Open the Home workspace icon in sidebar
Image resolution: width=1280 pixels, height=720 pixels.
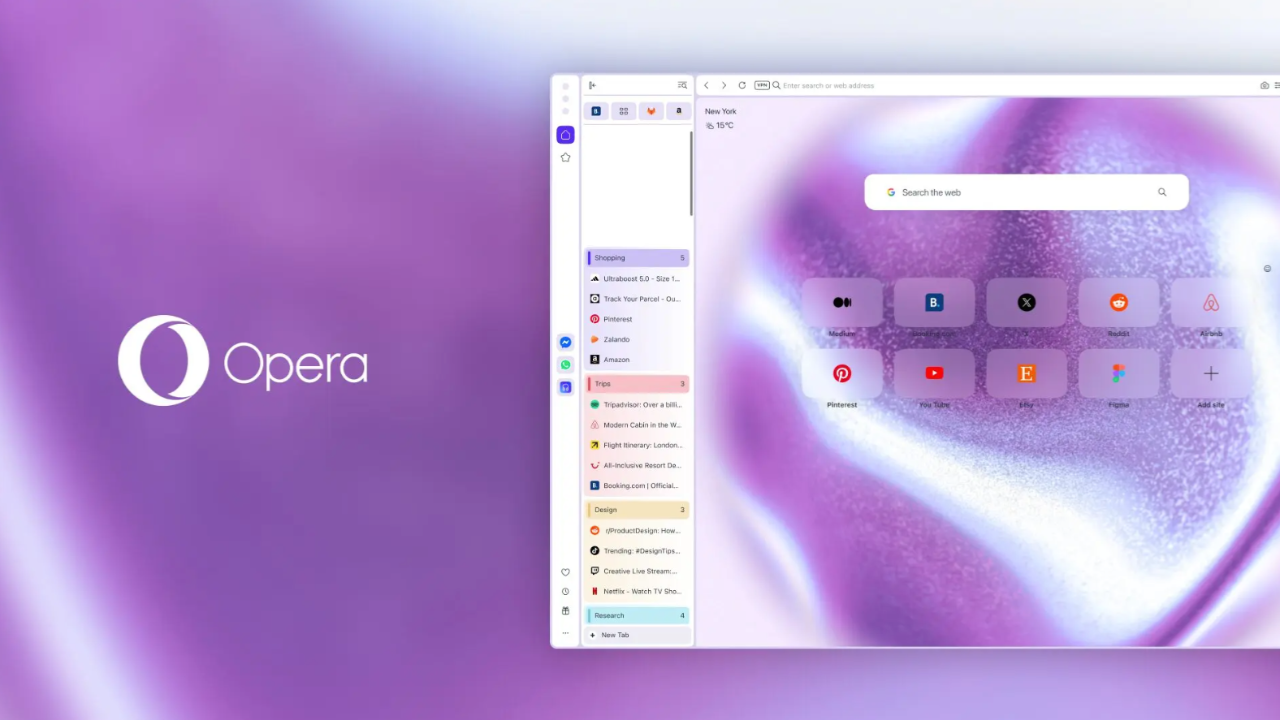click(565, 135)
